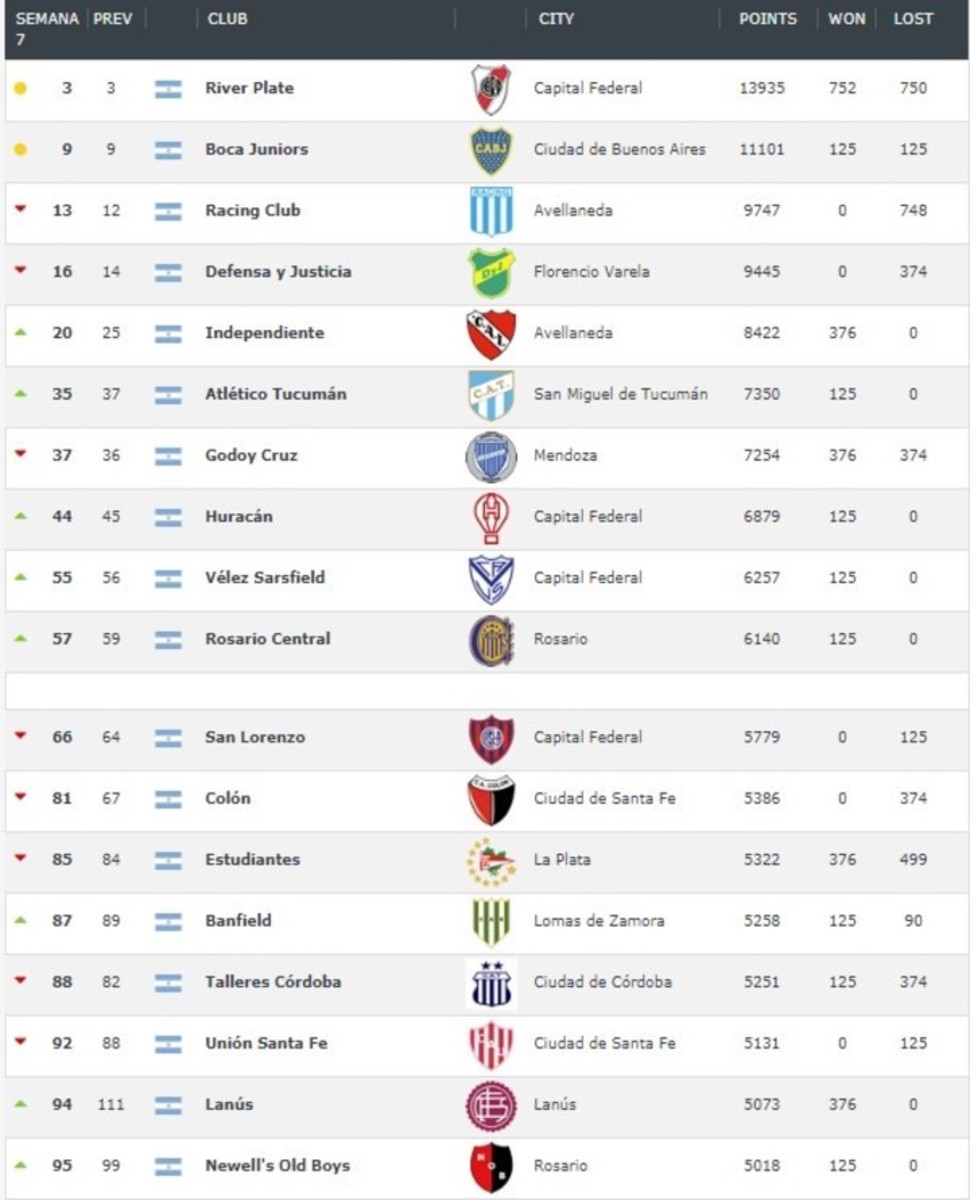Click the San Lorenzo crest
The height and width of the screenshot is (1200, 970).
pyautogui.click(x=491, y=738)
